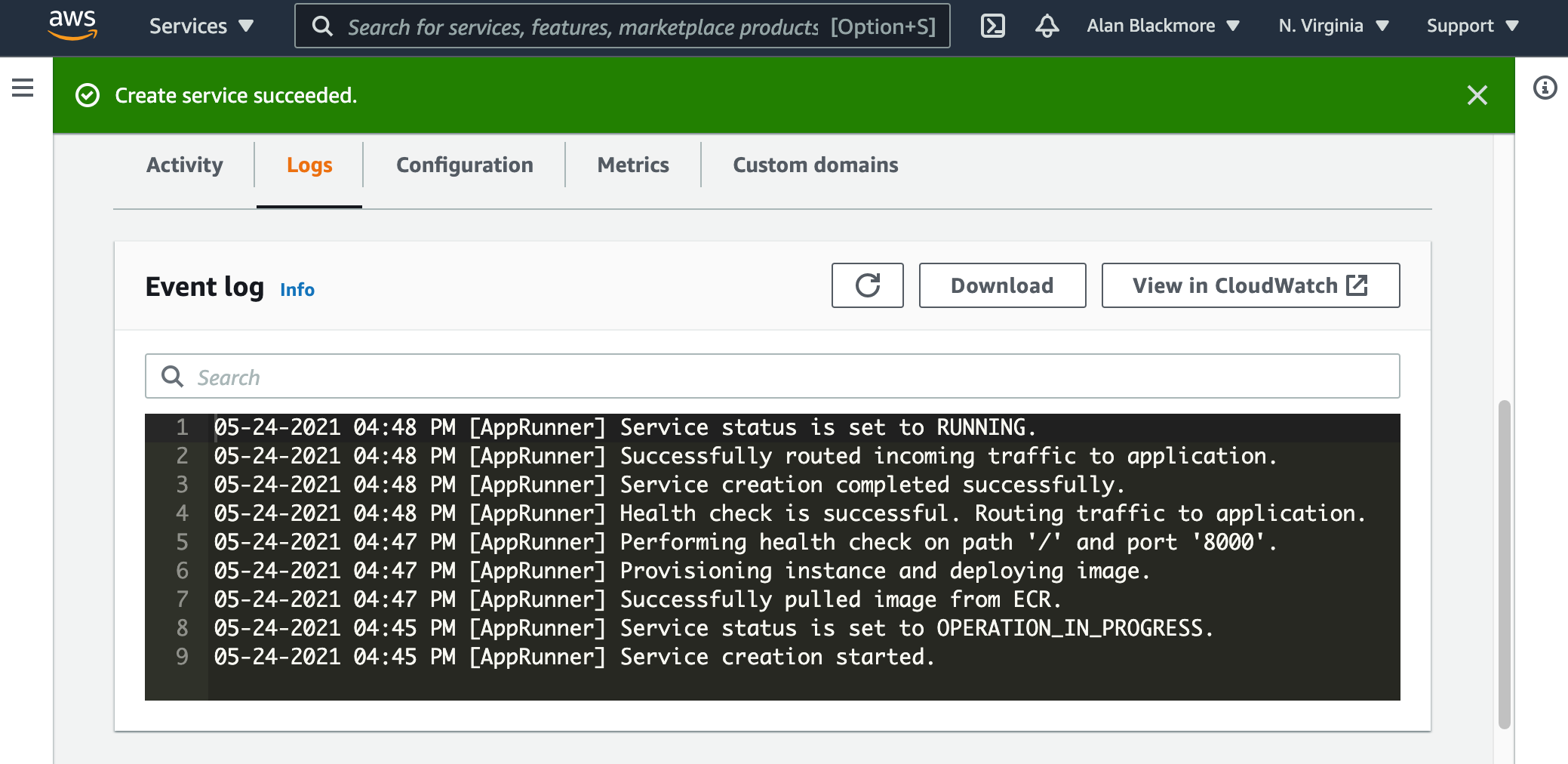Image resolution: width=1568 pixels, height=764 pixels.
Task: Download the event log
Action: pyautogui.click(x=1002, y=285)
